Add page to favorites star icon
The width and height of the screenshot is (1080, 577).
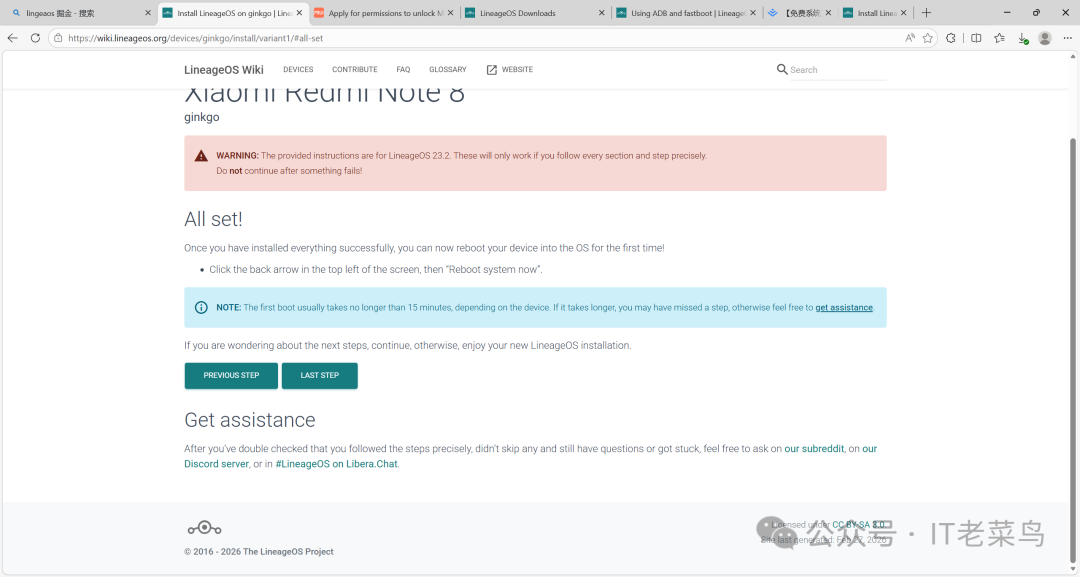click(928, 38)
